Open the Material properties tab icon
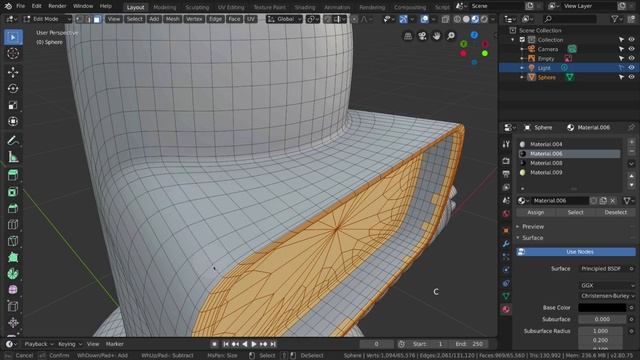 (x=506, y=309)
